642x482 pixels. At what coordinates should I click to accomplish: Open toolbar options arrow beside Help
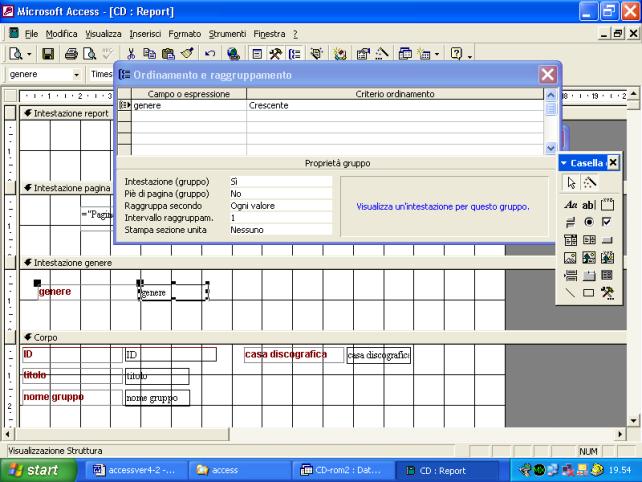click(x=470, y=56)
